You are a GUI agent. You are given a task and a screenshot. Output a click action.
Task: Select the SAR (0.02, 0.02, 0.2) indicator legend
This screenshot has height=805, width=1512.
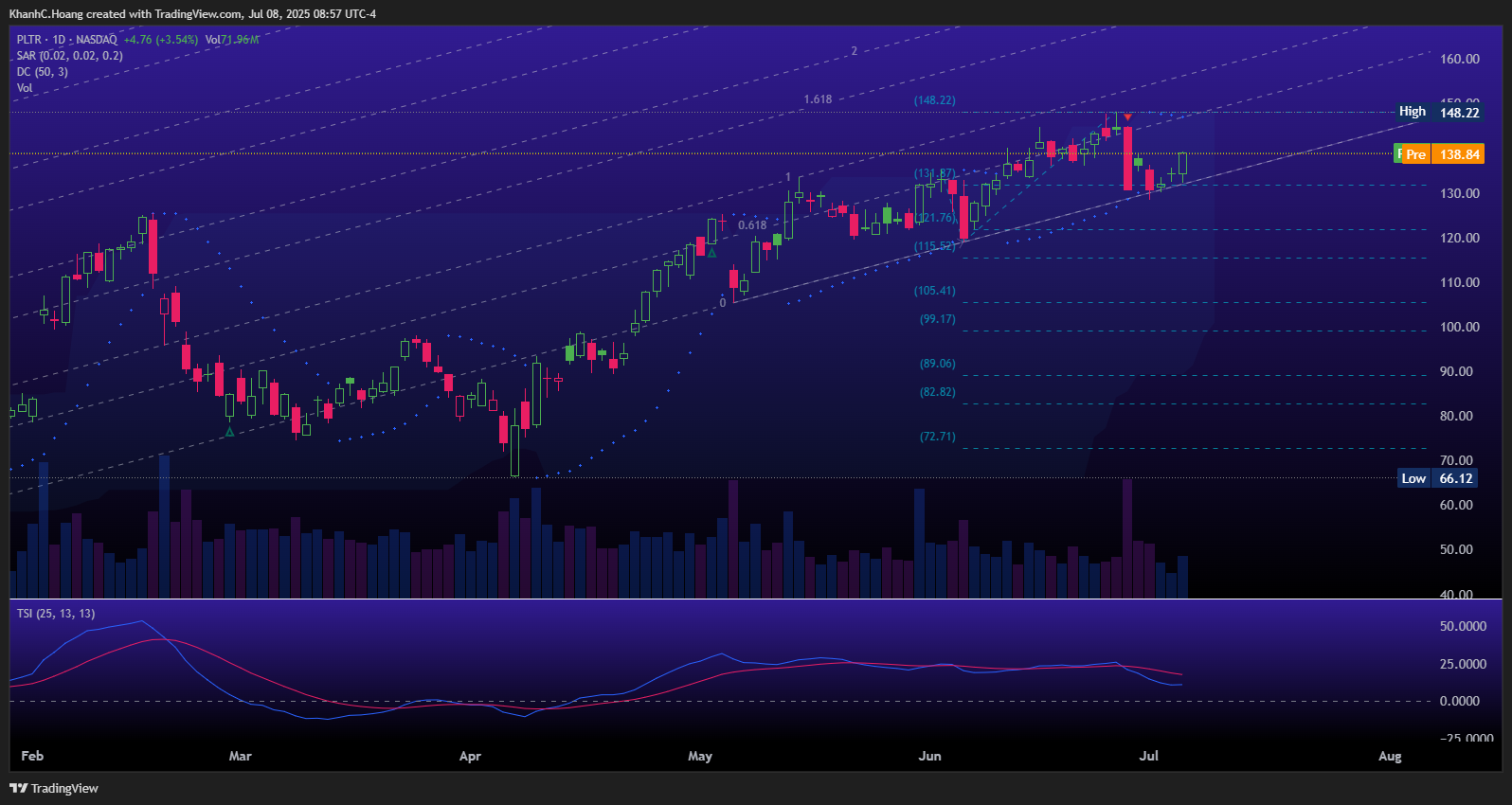(69, 56)
